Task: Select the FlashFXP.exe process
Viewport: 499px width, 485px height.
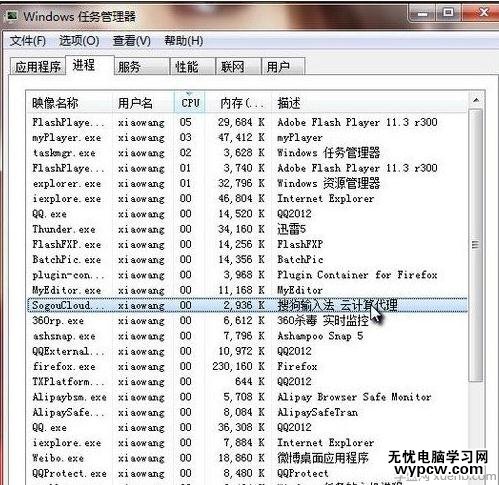Action: [247, 244]
